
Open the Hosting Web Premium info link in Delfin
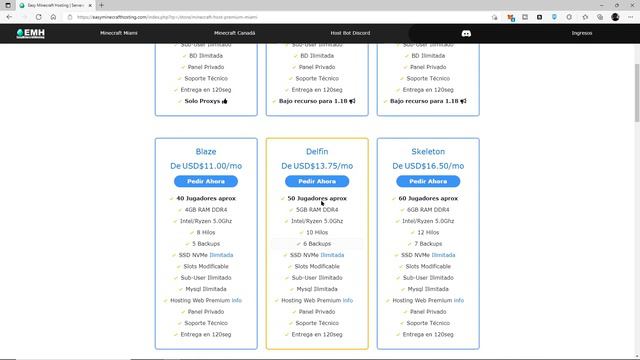348,300
